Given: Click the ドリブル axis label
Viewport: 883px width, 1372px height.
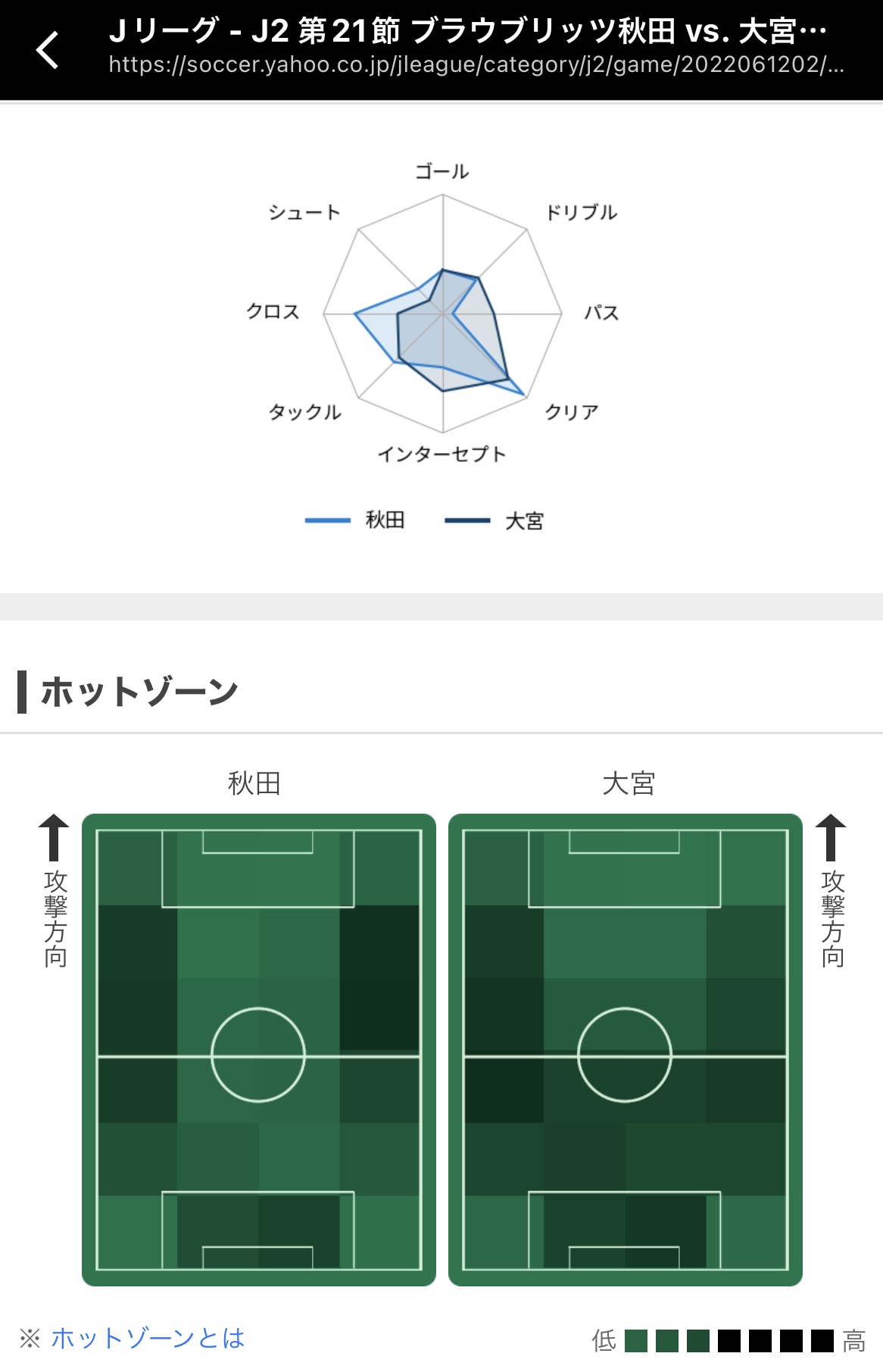Looking at the screenshot, I should (x=582, y=212).
